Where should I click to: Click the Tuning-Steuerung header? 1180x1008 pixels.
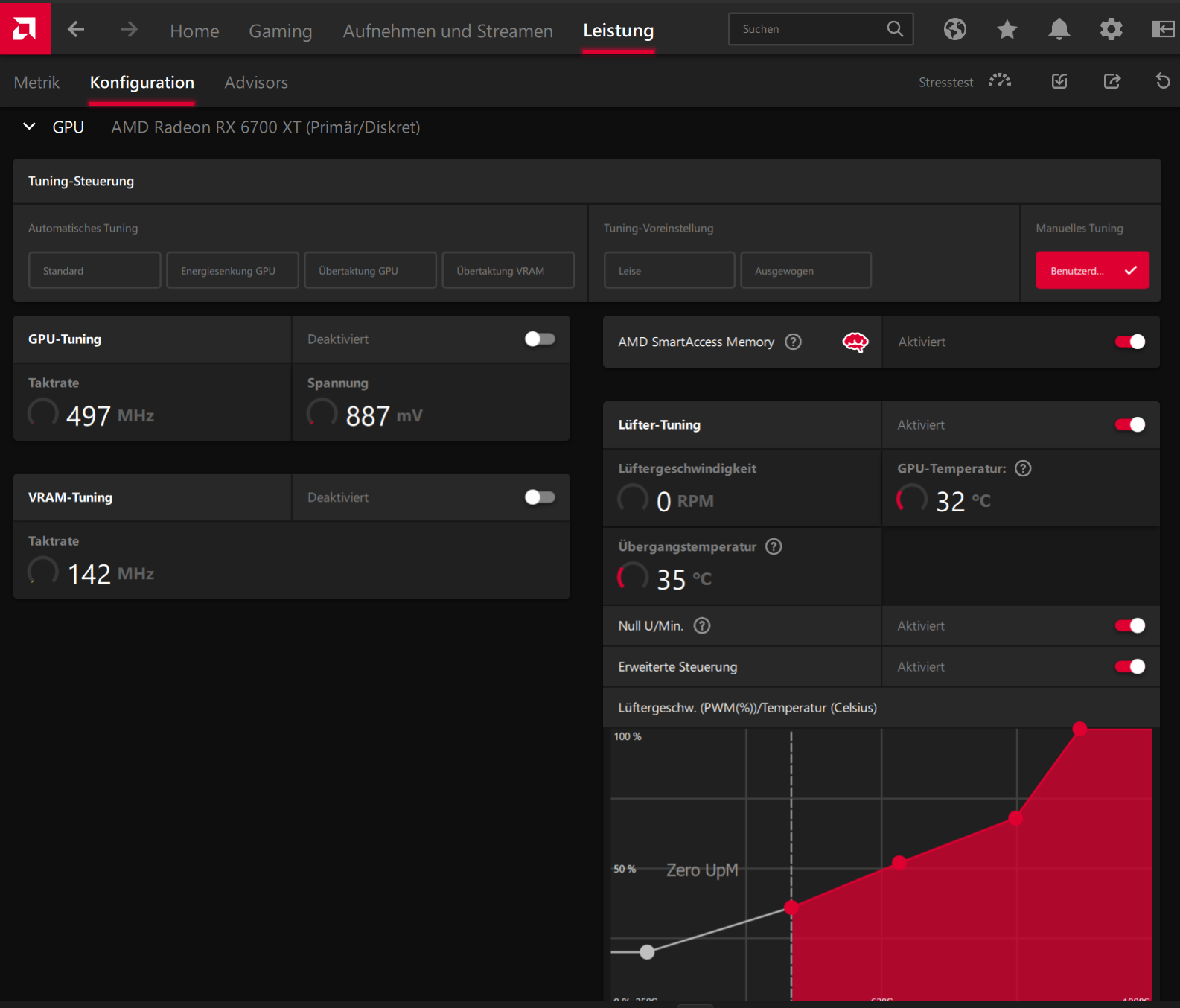click(x=81, y=181)
